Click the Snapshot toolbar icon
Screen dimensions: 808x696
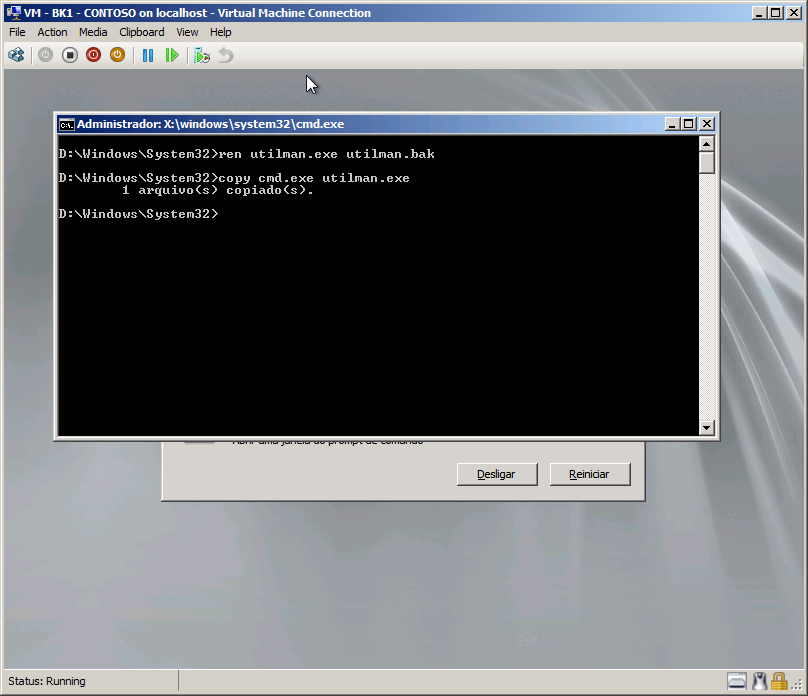(202, 55)
